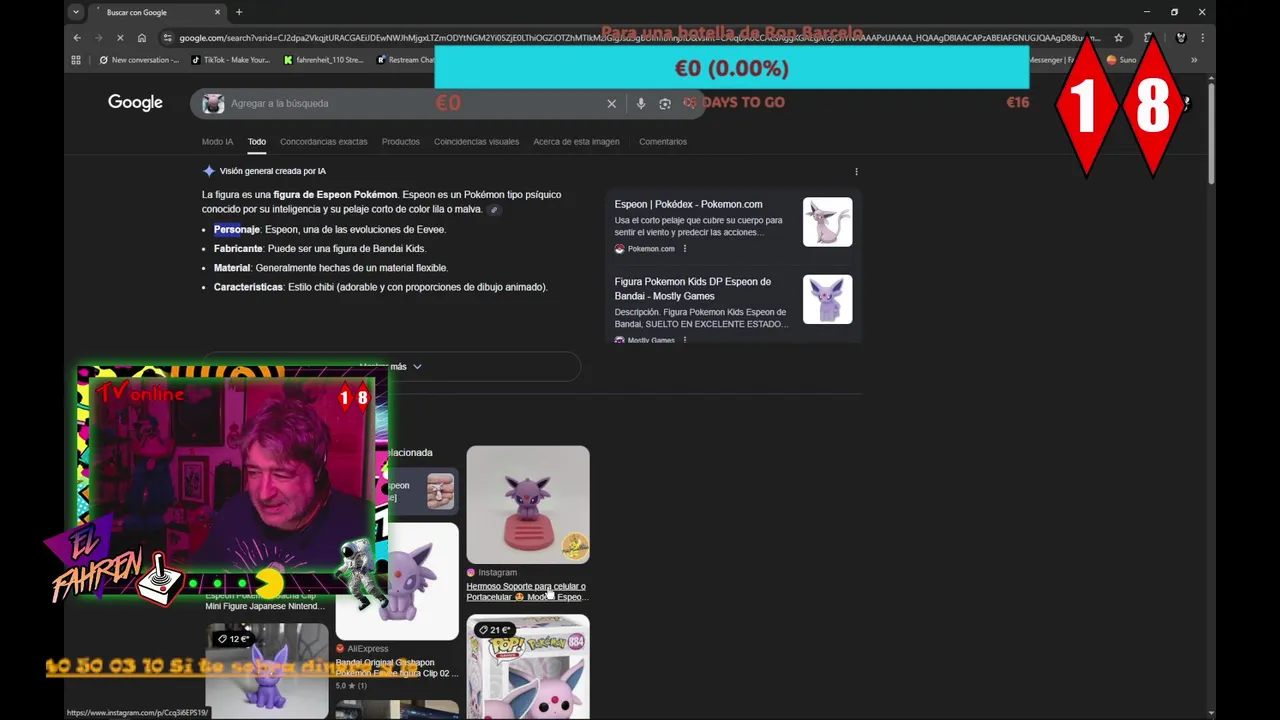The width and height of the screenshot is (1280, 720).
Task: Open the 12 € purple Espeon figure image
Action: [x=267, y=671]
